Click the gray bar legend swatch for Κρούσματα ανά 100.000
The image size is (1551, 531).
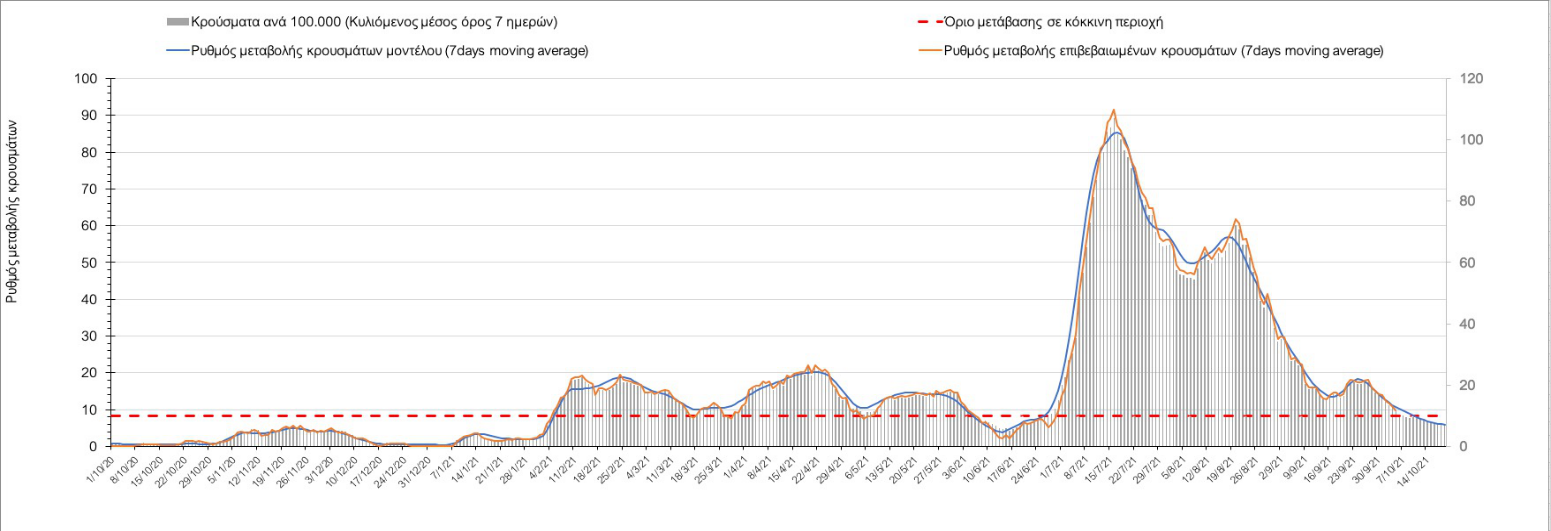(176, 21)
